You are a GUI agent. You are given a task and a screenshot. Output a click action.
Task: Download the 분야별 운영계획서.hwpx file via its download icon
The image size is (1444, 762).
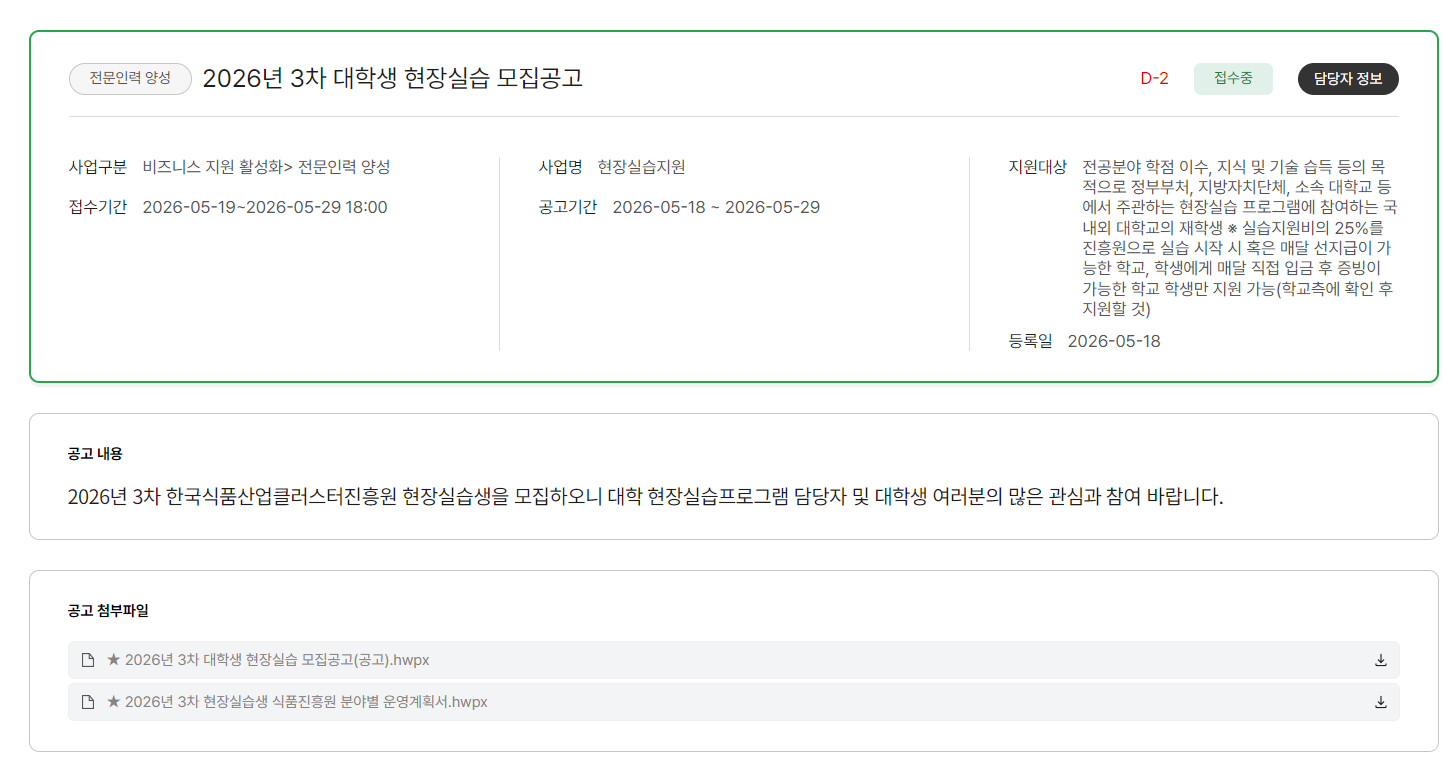1381,702
